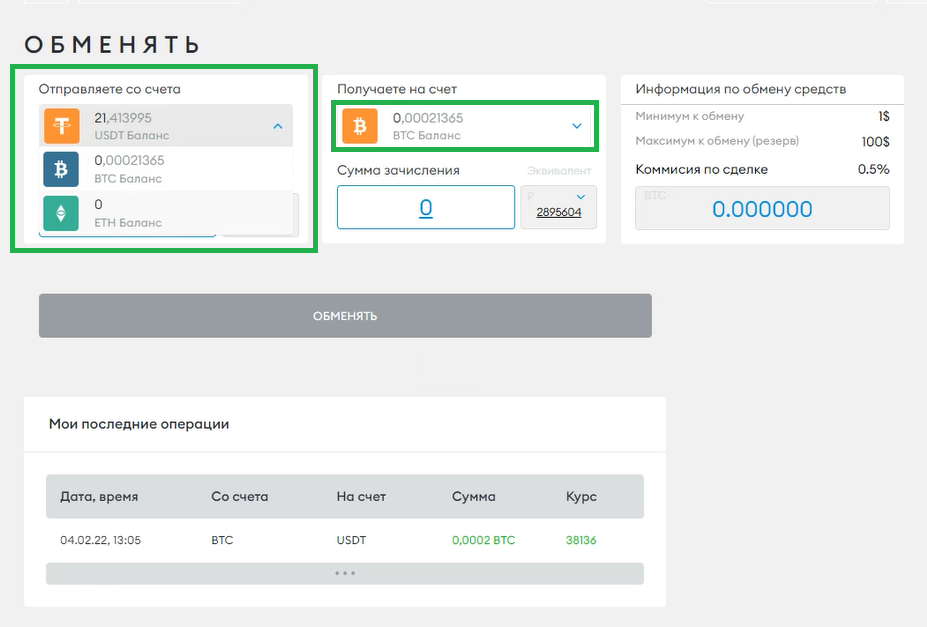Image resolution: width=927 pixels, height=627 pixels.
Task: Click the orange Bitcoin icon in the receiving account
Action: 360,126
